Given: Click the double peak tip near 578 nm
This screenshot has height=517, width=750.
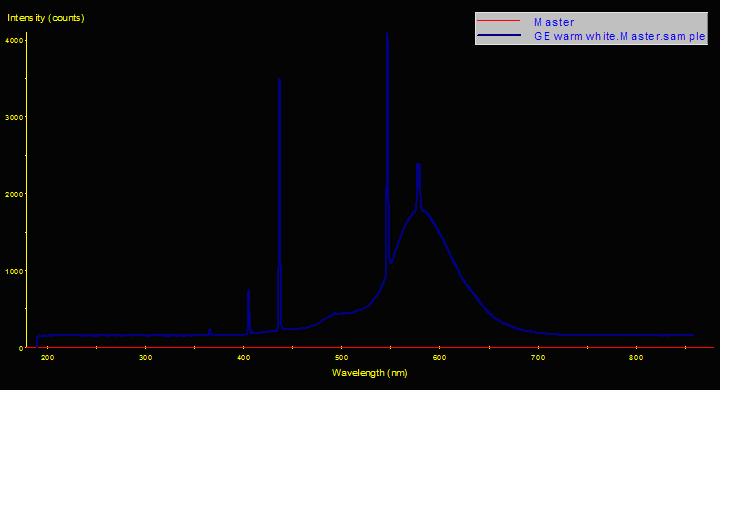Looking at the screenshot, I should click(x=418, y=165).
